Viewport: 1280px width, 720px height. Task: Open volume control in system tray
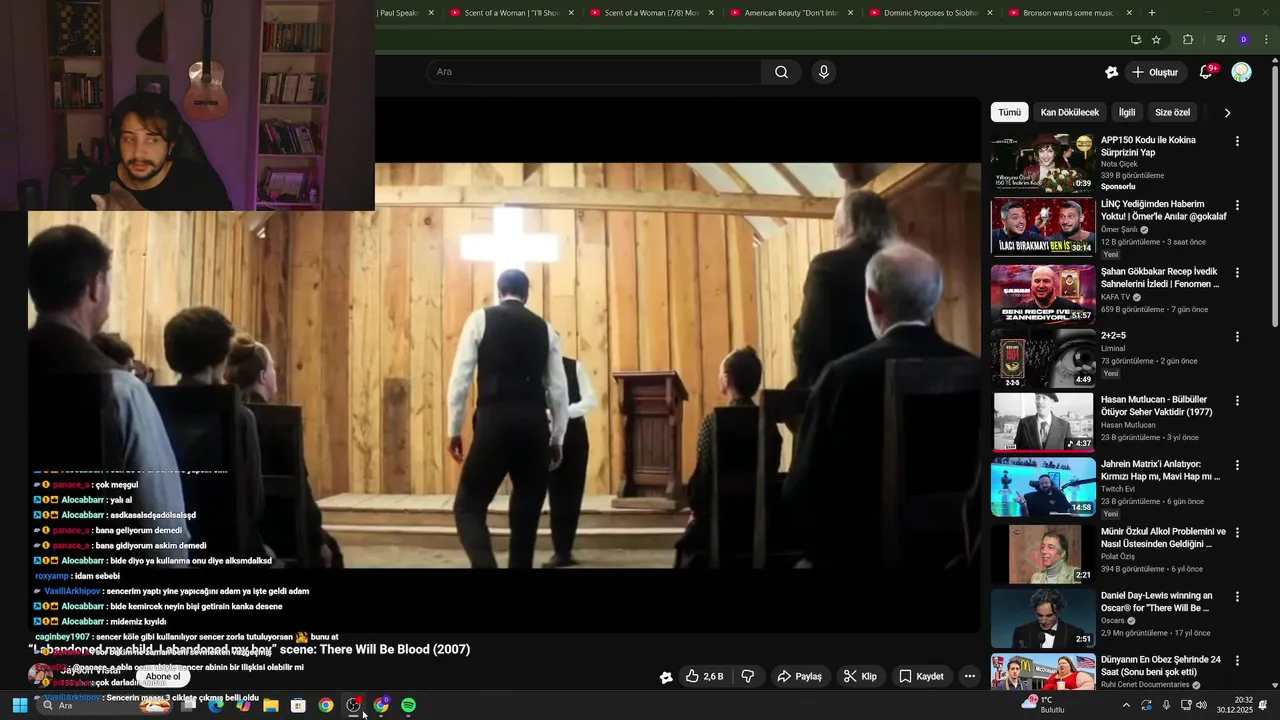(1201, 705)
